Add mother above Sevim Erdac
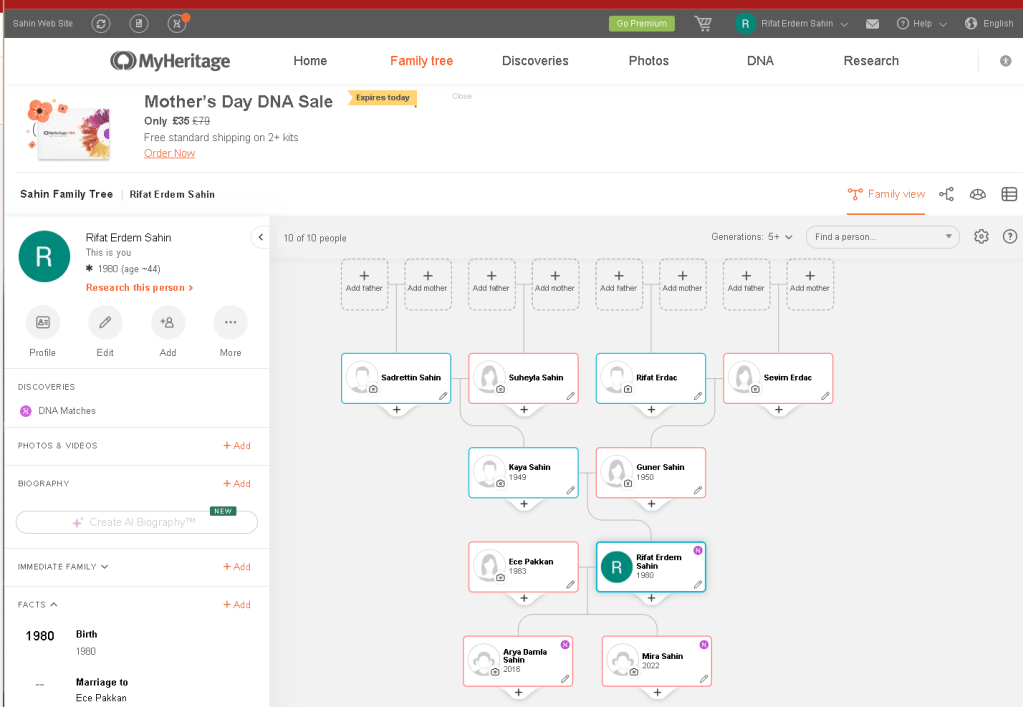 (810, 284)
